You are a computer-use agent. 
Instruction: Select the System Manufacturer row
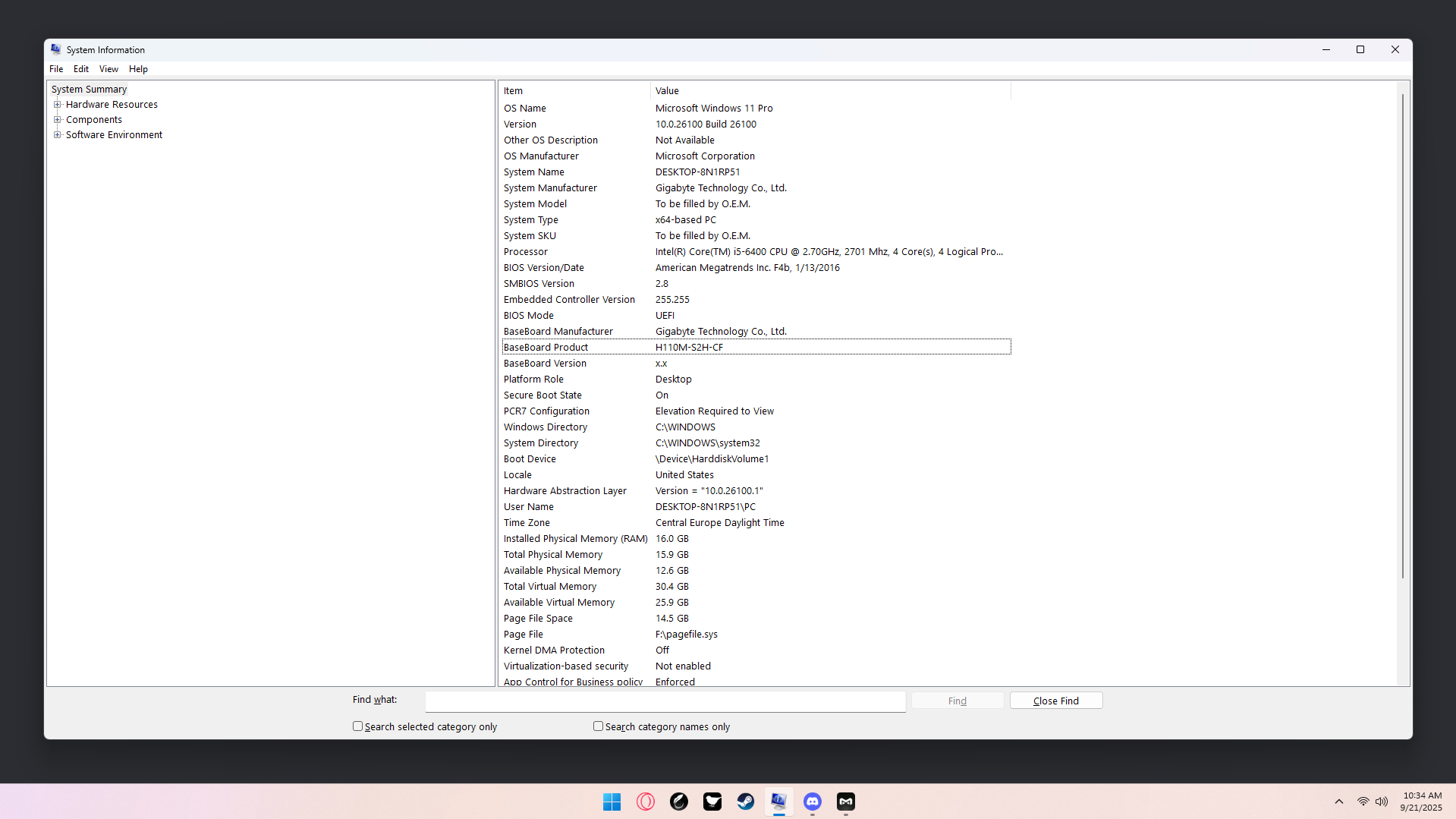click(x=756, y=188)
